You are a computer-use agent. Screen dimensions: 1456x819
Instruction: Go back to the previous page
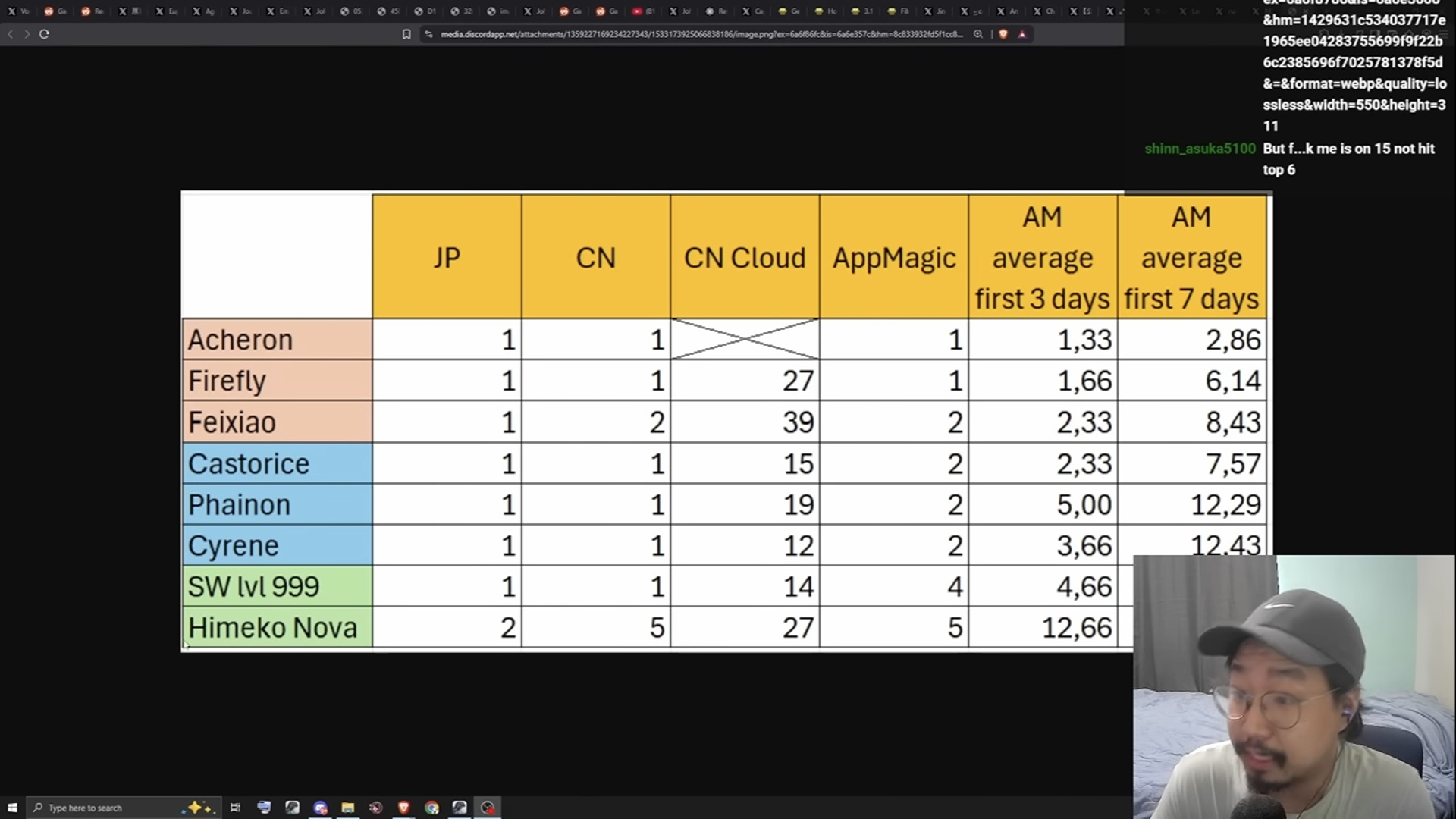11,34
